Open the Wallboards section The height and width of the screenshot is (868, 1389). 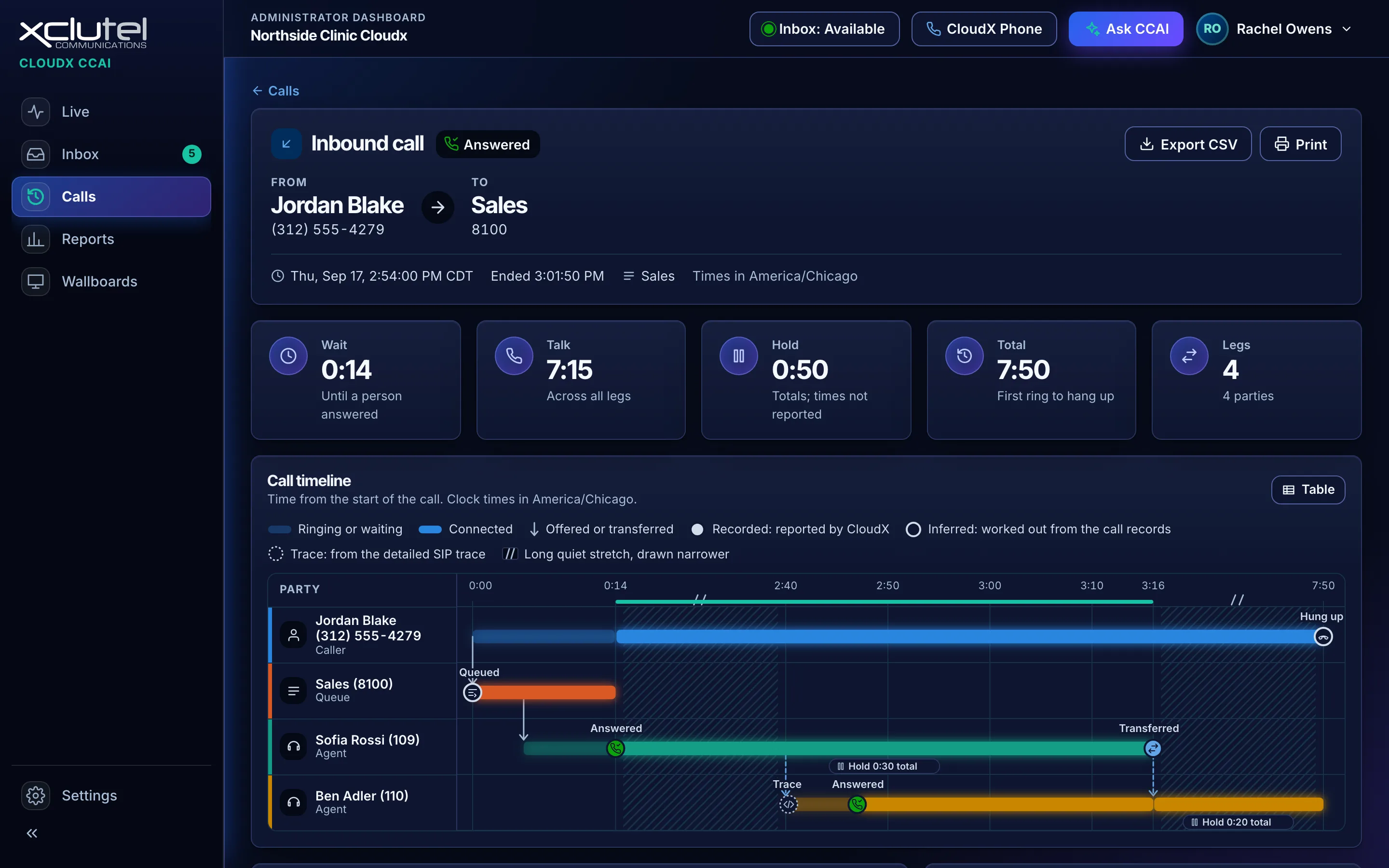point(111,281)
